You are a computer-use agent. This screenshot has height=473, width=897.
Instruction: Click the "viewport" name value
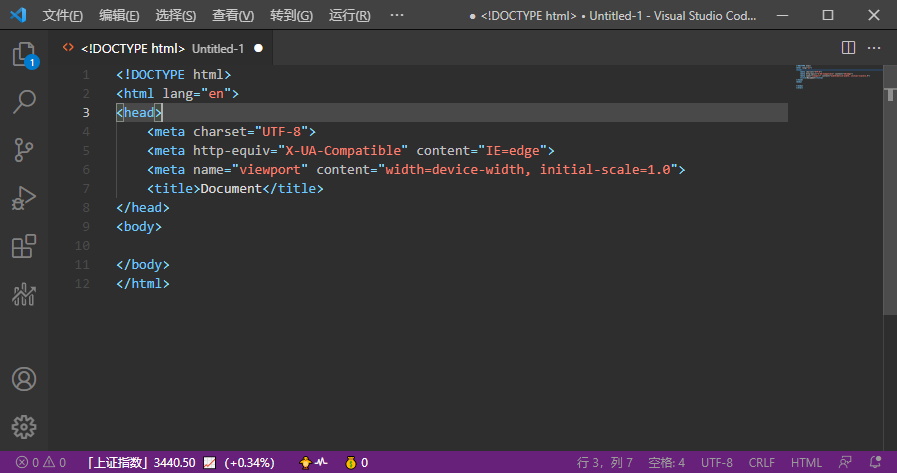tap(269, 169)
